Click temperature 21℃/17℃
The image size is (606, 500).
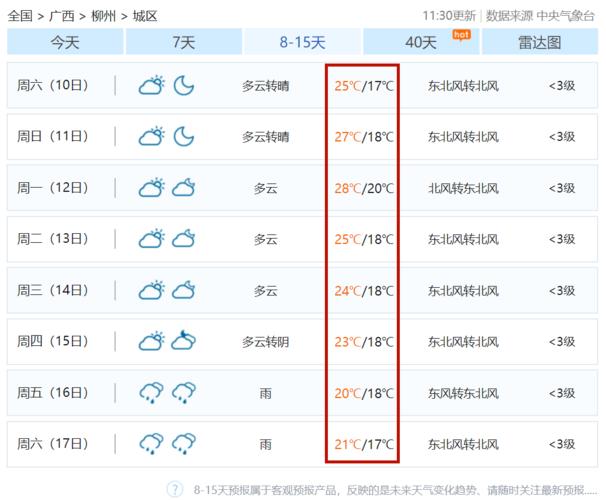click(364, 444)
